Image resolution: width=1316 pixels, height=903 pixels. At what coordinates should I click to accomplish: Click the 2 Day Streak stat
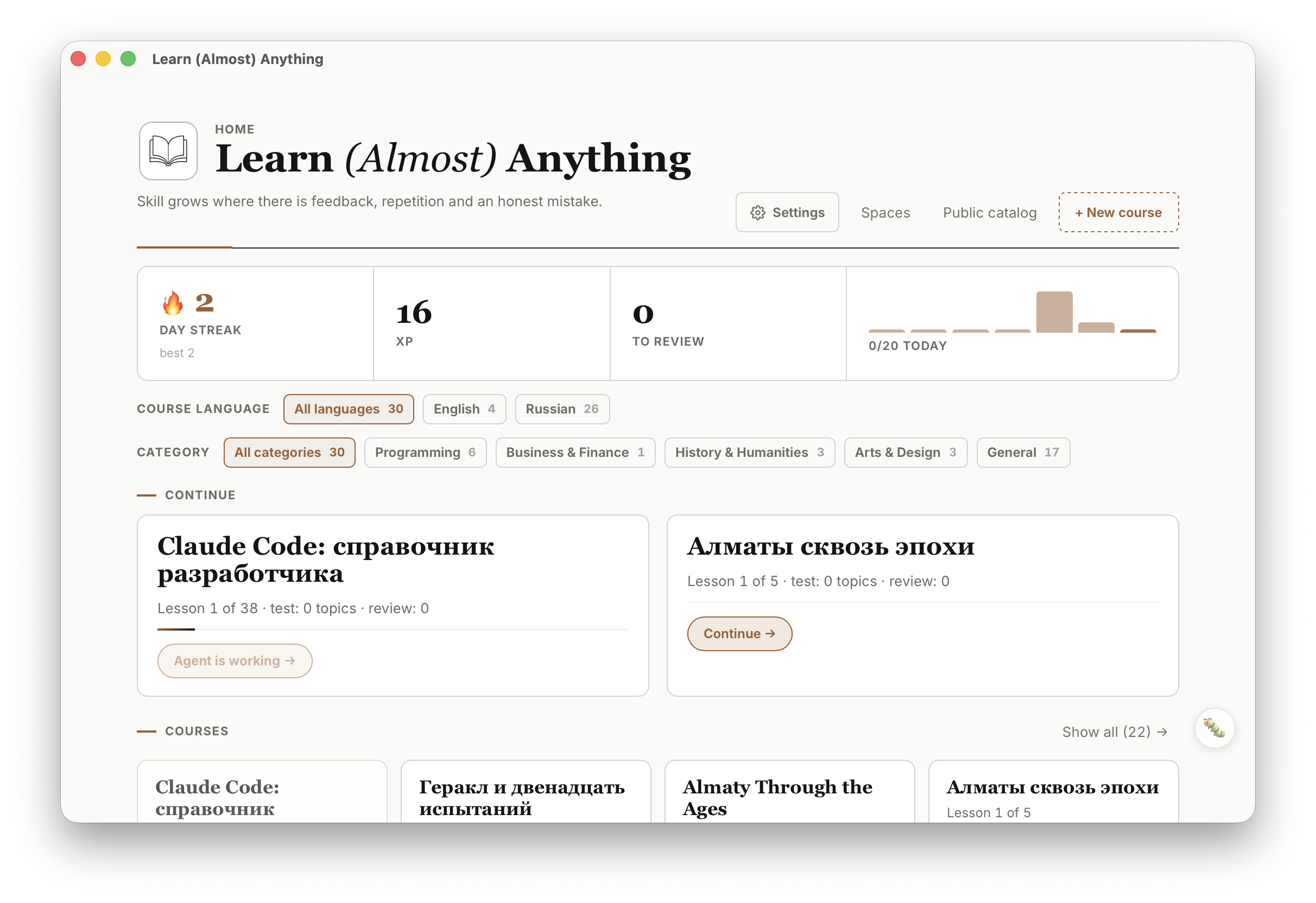click(255, 323)
